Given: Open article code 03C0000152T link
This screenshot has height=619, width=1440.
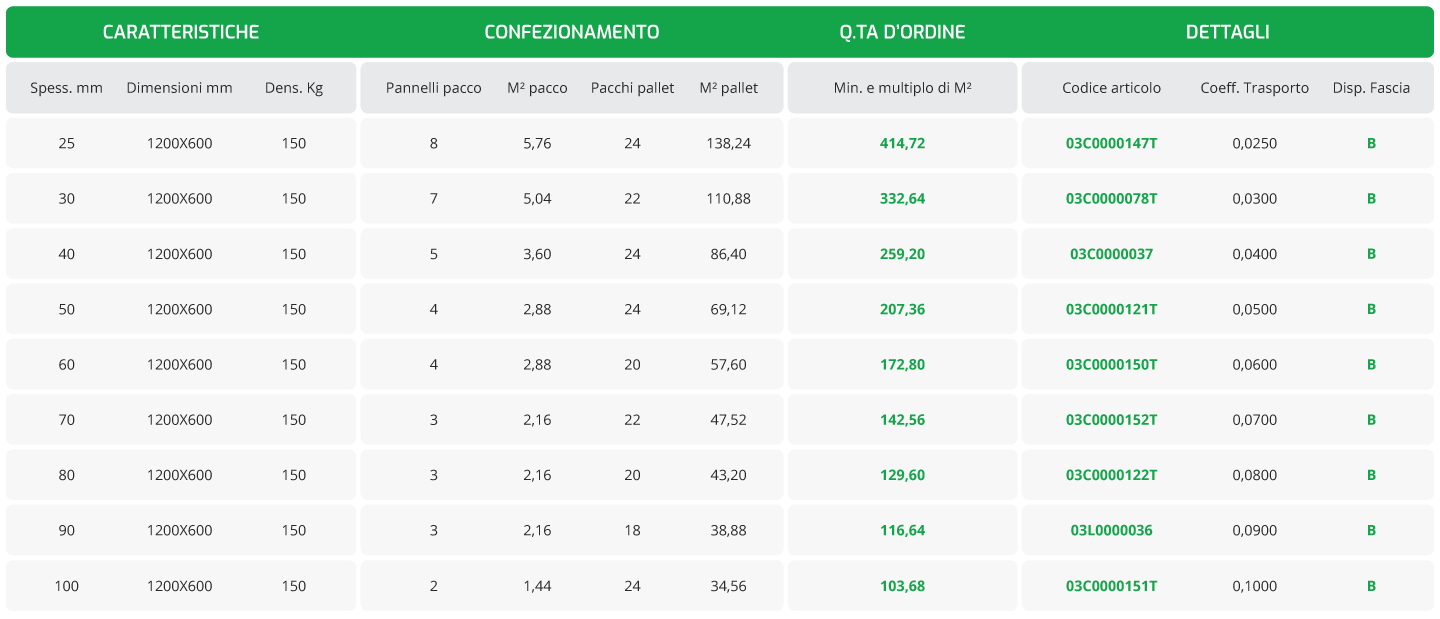Looking at the screenshot, I should (1111, 420).
